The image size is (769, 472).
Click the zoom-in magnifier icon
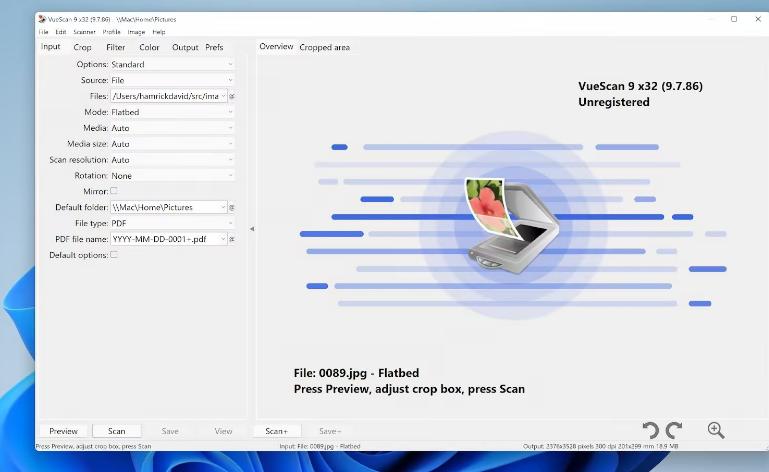[x=716, y=430]
